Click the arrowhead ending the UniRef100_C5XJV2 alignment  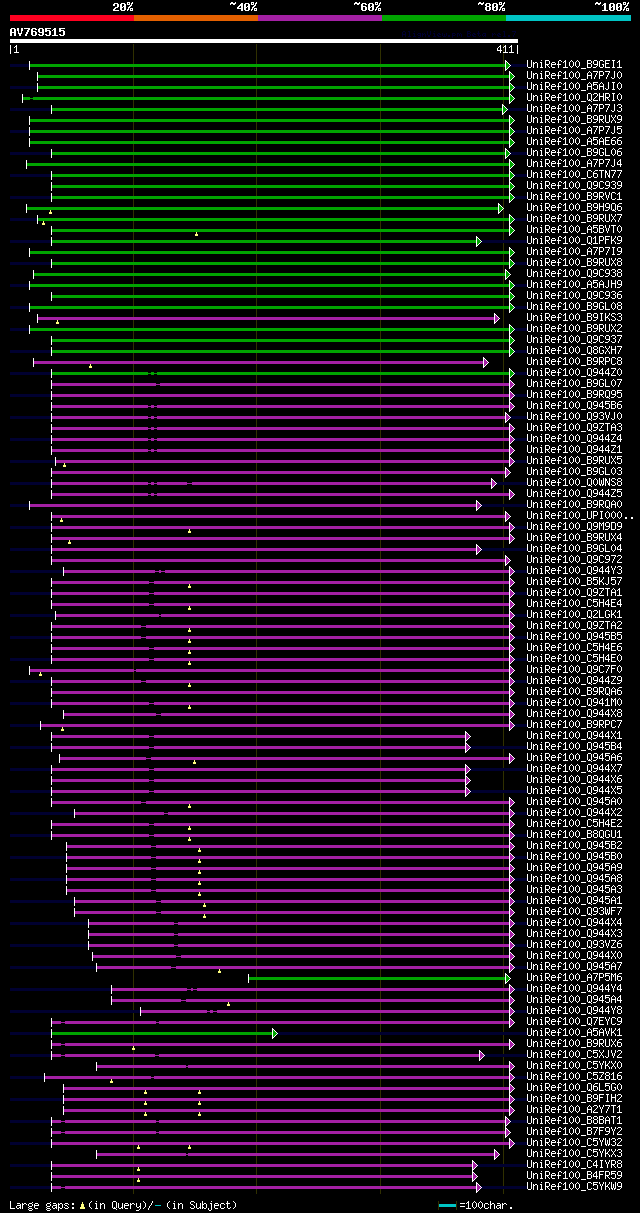point(482,1055)
